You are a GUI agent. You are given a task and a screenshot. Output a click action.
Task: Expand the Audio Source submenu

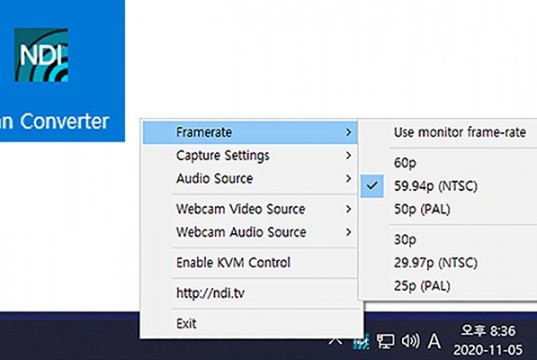(250, 178)
